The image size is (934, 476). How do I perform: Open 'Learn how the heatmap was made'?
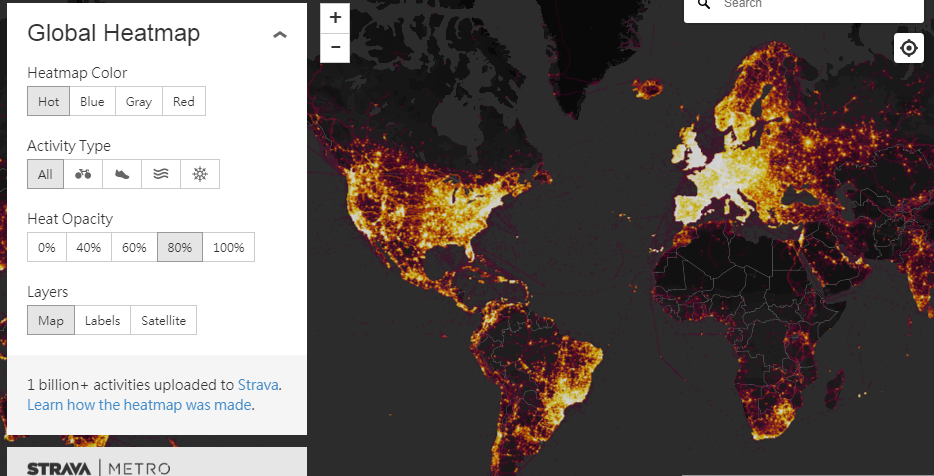coord(139,405)
